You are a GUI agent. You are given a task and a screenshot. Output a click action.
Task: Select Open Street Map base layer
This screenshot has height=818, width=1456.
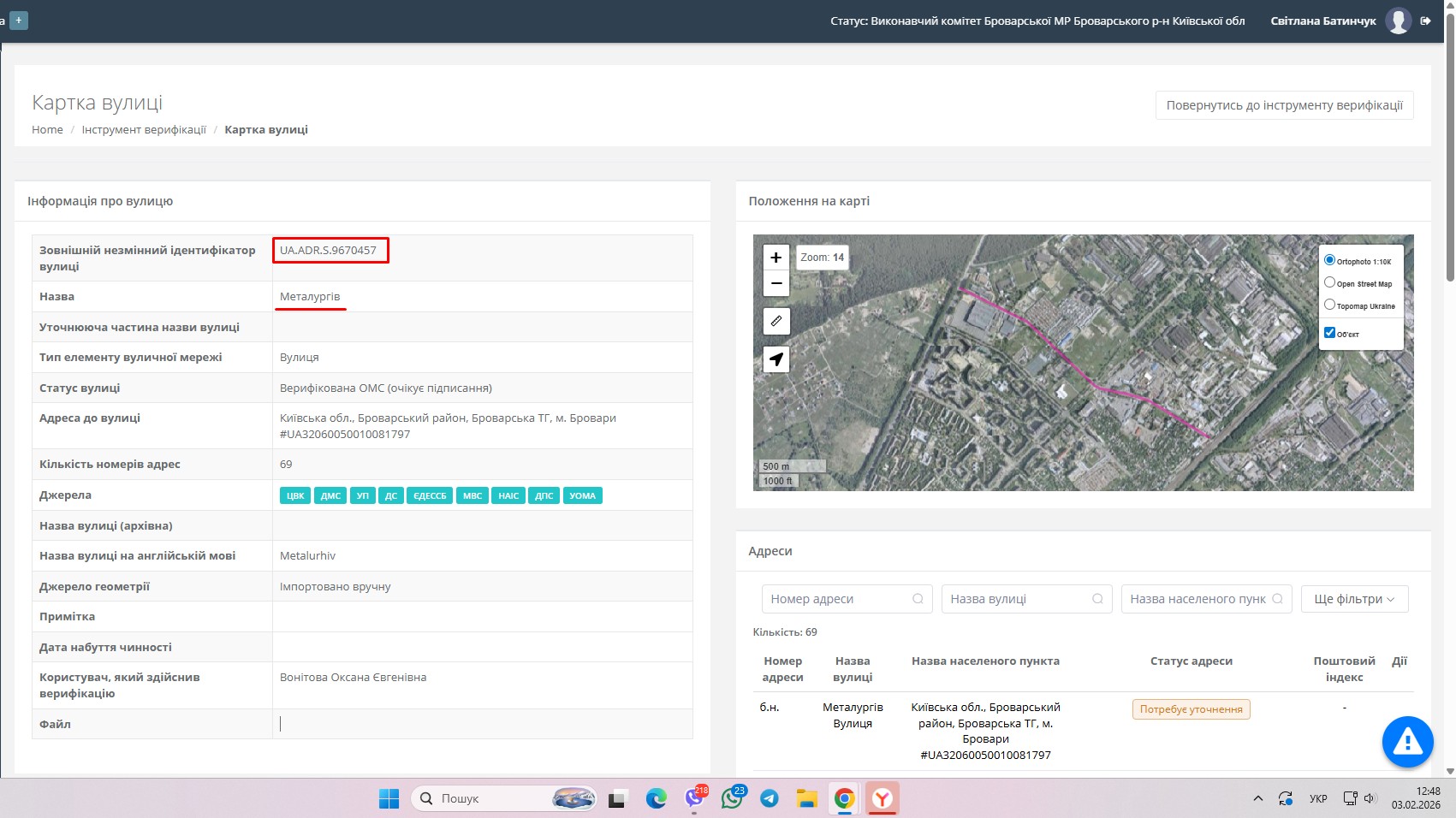click(x=1329, y=282)
